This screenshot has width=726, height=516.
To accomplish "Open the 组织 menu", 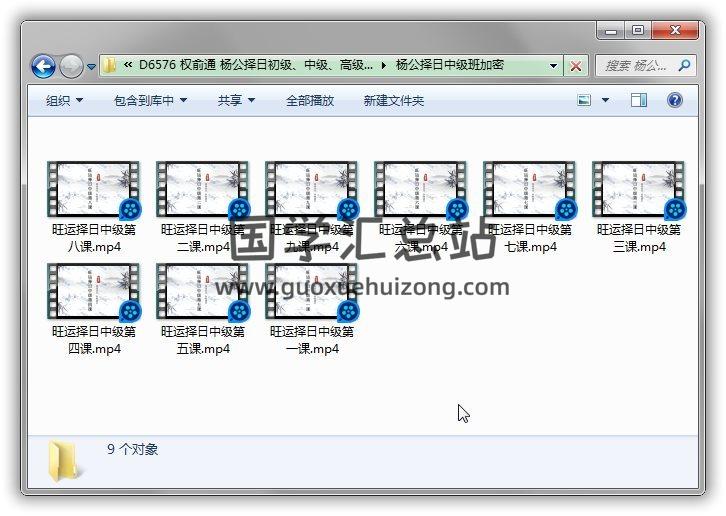I will coord(64,100).
